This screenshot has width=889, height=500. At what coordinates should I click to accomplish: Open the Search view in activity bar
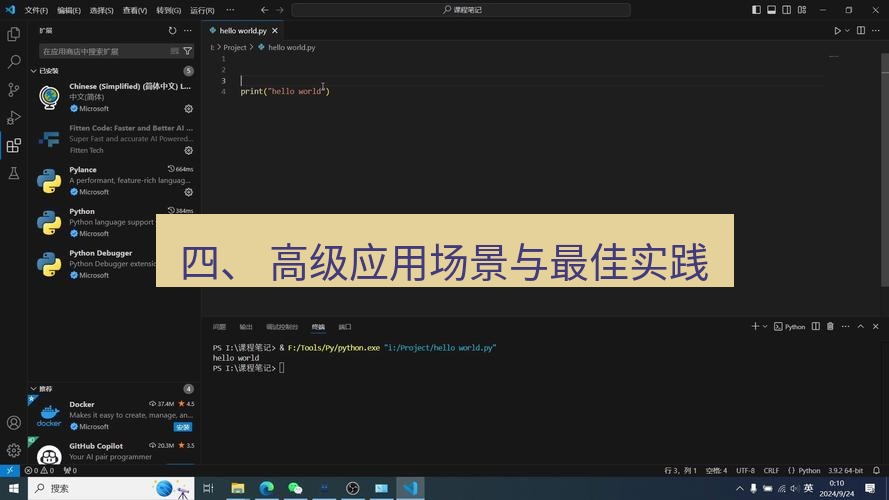(14, 61)
